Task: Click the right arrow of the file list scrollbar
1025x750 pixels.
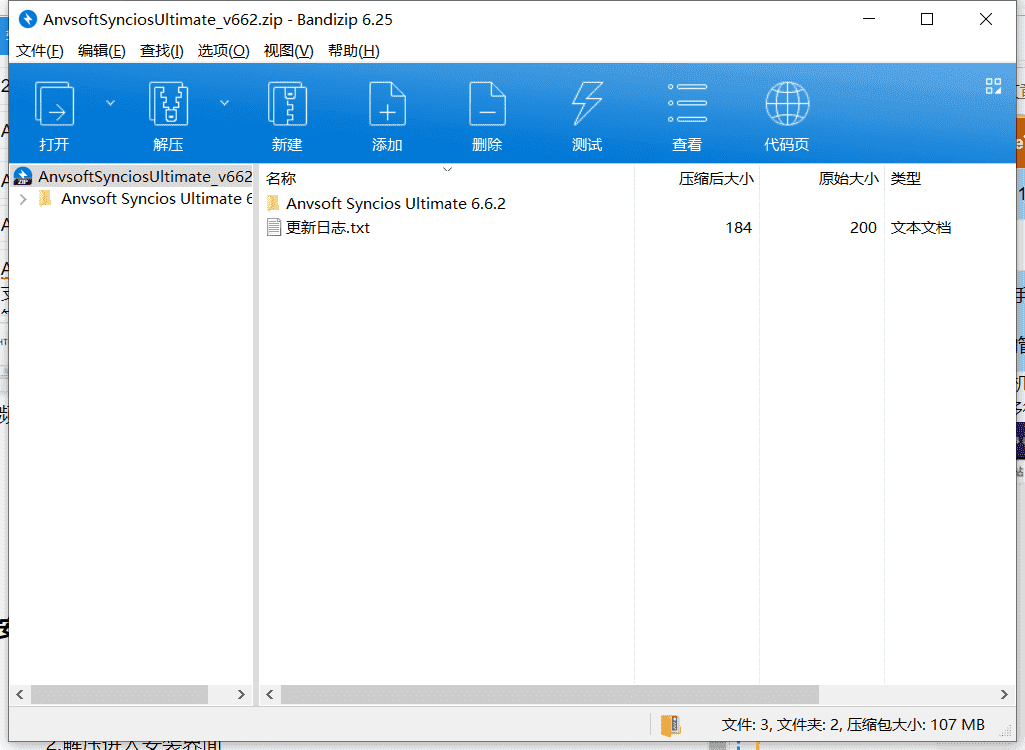Action: point(1004,694)
